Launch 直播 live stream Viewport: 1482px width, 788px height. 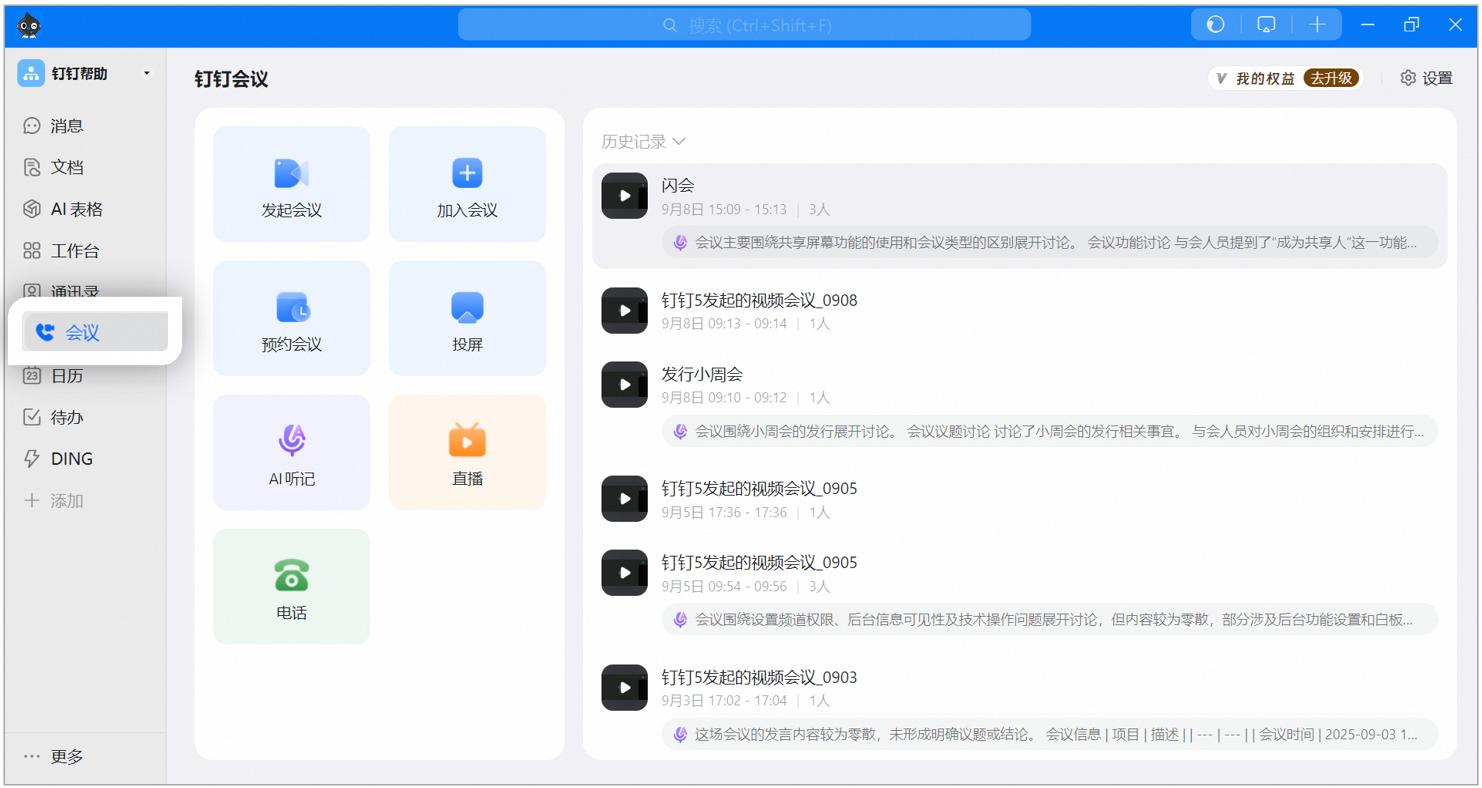coord(467,440)
